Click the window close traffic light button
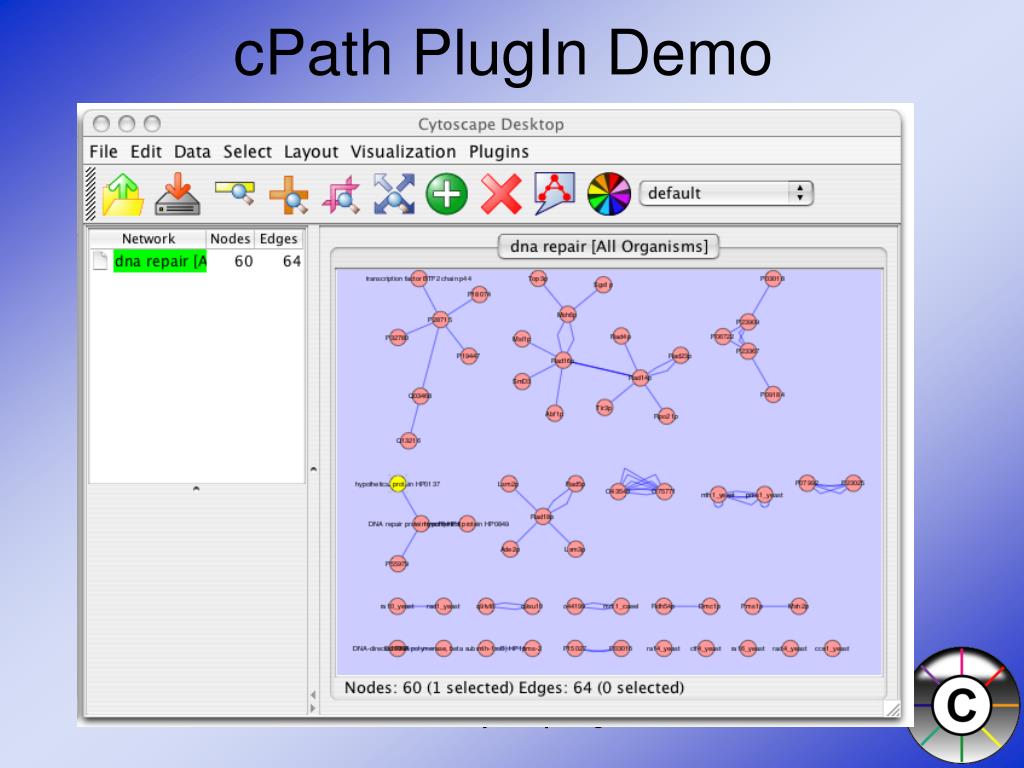This screenshot has height=768, width=1024. 101,123
